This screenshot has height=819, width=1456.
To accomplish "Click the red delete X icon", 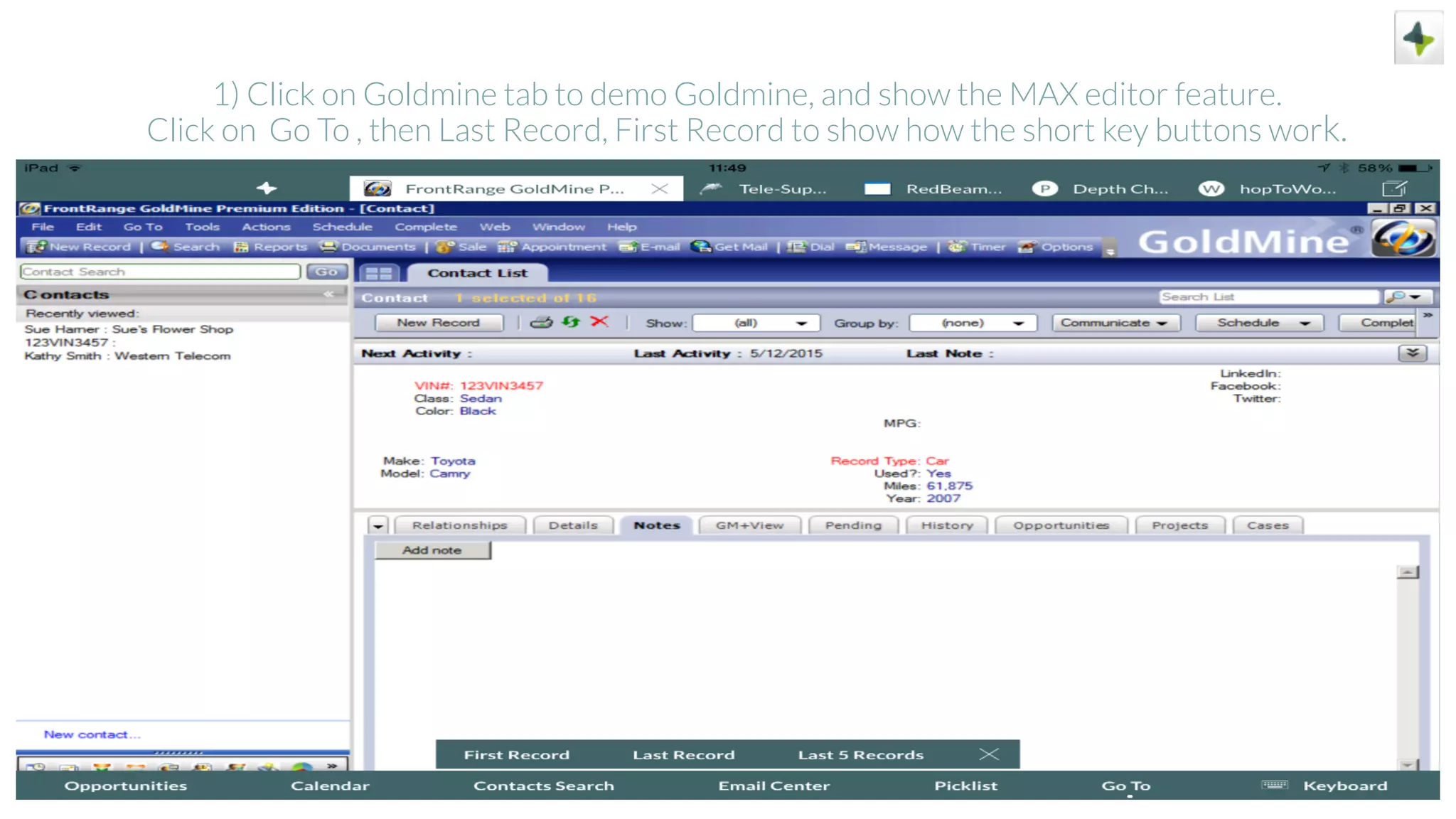I will (x=599, y=321).
